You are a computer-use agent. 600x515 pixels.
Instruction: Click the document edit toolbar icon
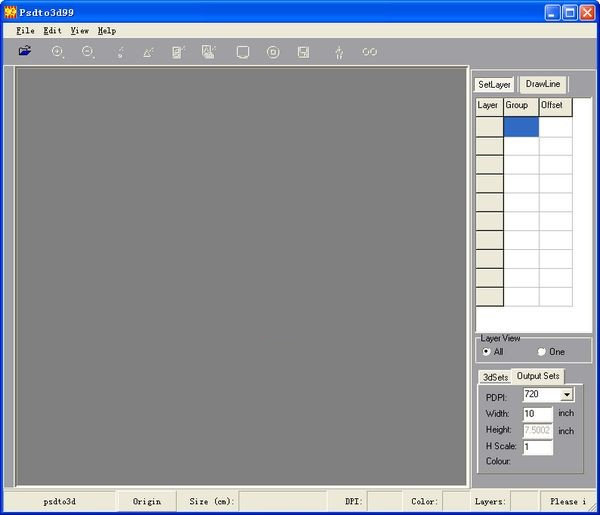(x=178, y=52)
